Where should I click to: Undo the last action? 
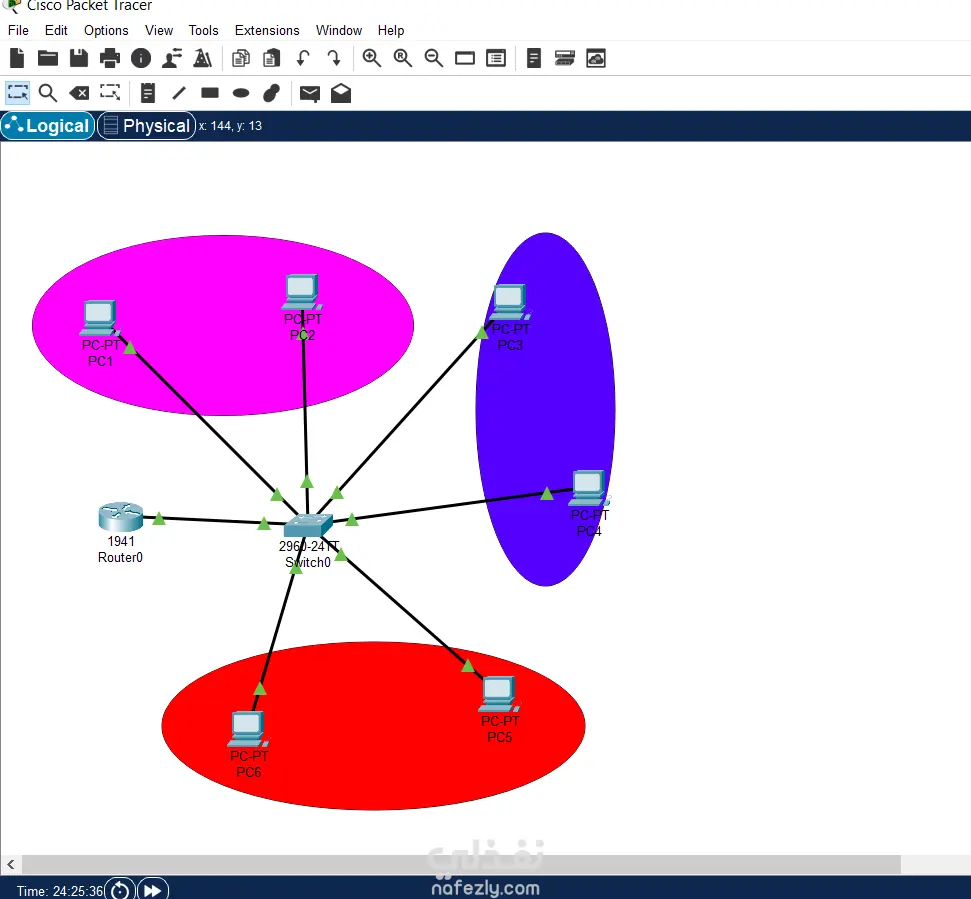[x=303, y=58]
